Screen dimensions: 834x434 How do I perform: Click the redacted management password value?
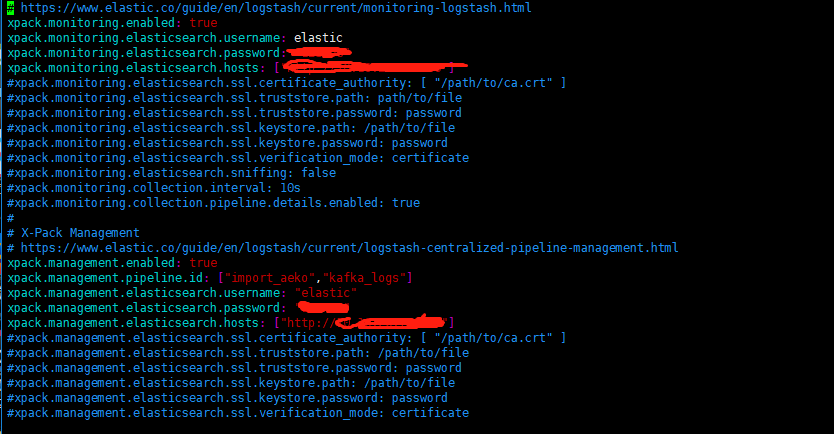(x=323, y=307)
